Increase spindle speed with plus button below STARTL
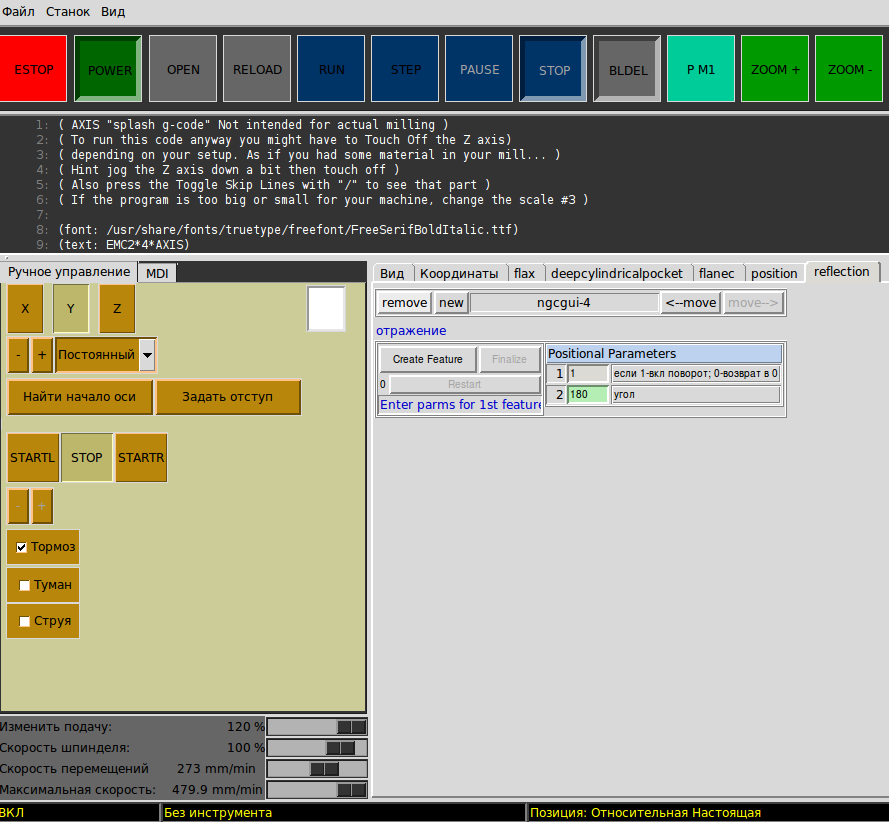This screenshot has height=822, width=889. pyautogui.click(x=42, y=506)
